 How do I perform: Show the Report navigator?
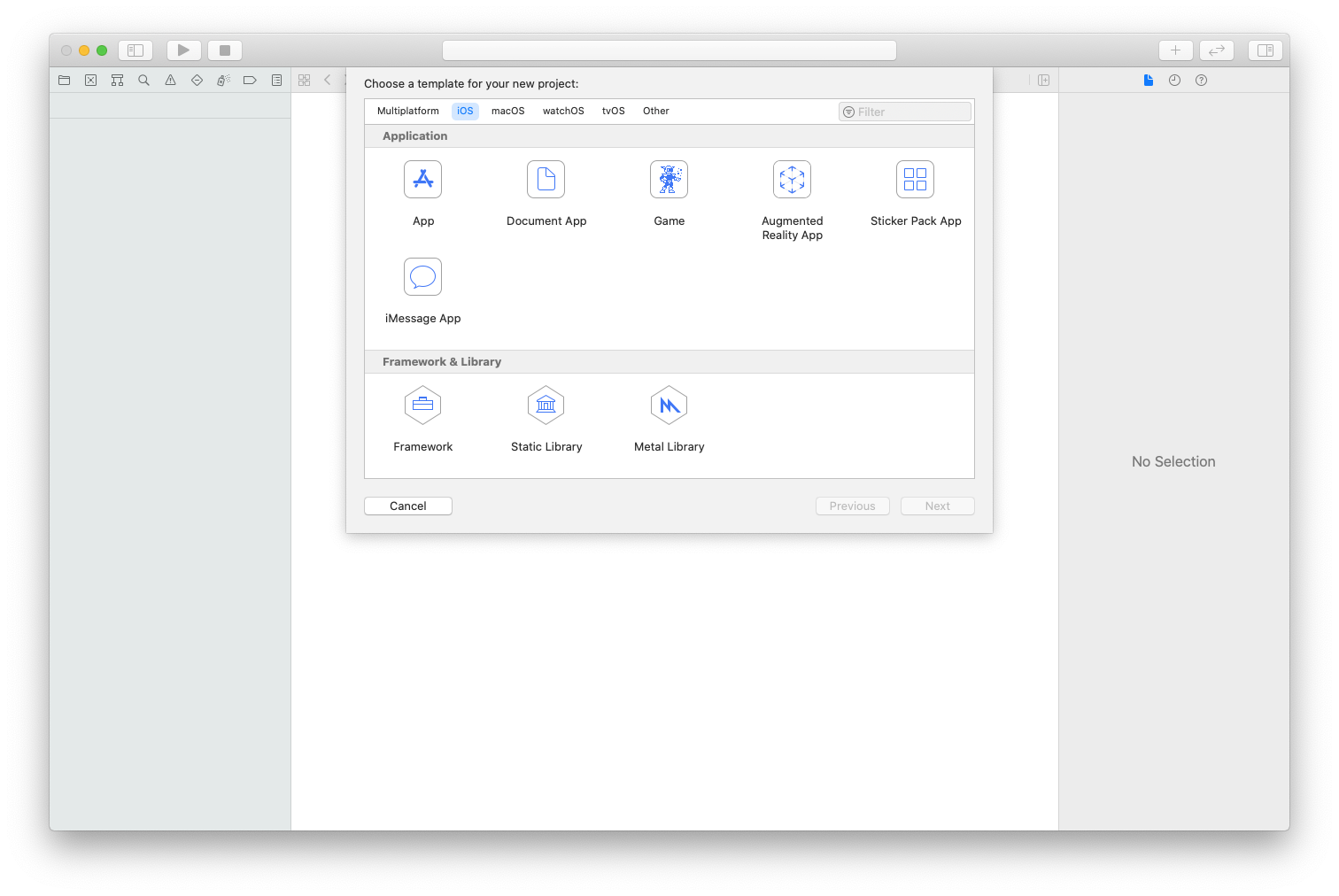277,80
